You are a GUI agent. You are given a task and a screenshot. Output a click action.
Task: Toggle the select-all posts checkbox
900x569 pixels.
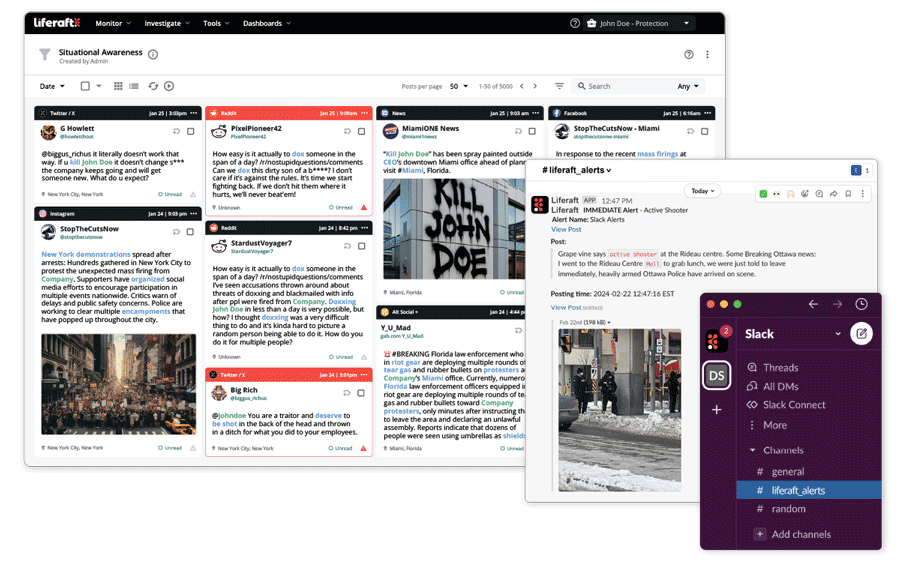tap(85, 86)
